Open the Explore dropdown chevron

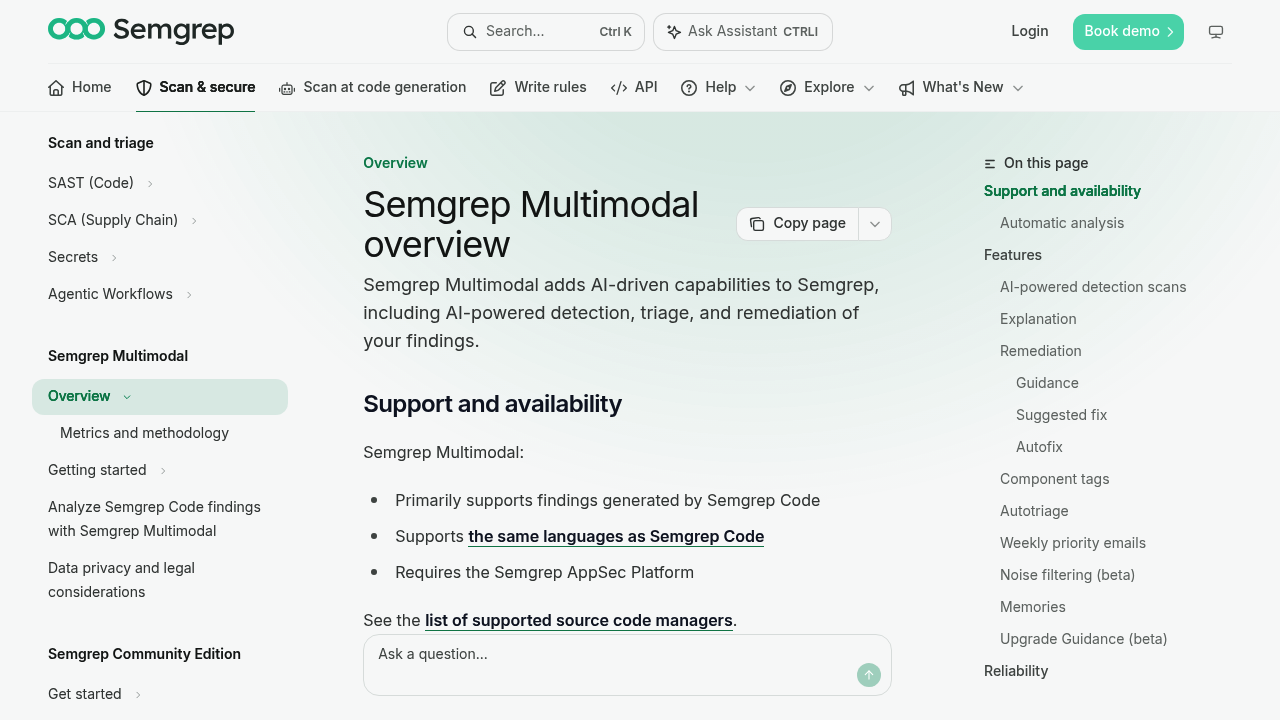tap(869, 88)
